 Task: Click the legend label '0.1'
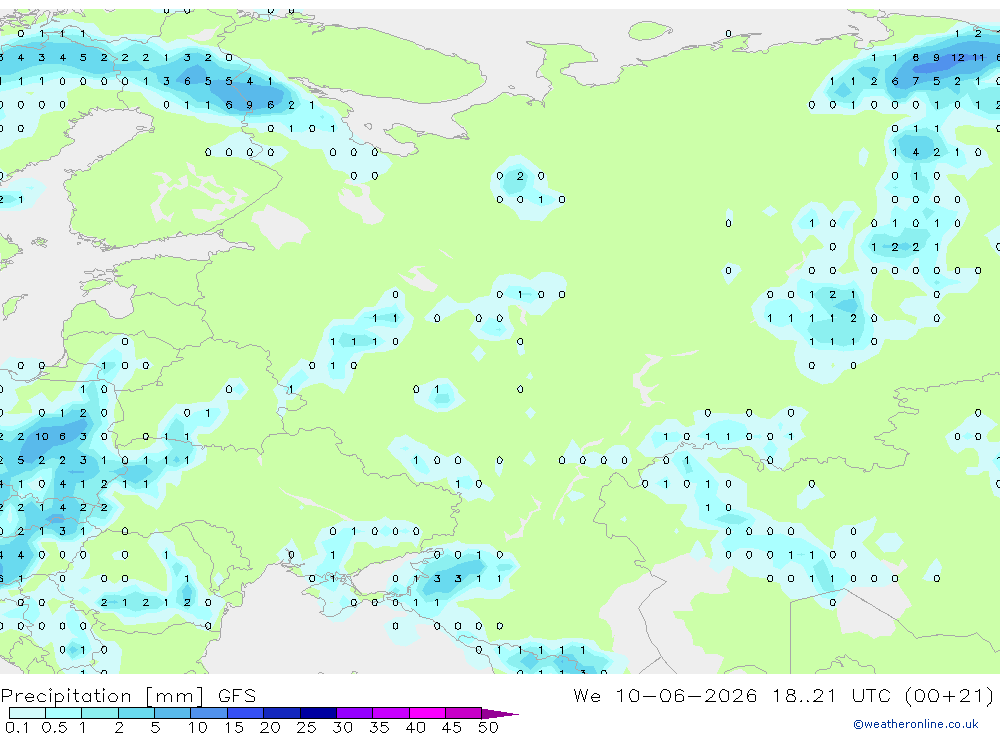[17, 727]
